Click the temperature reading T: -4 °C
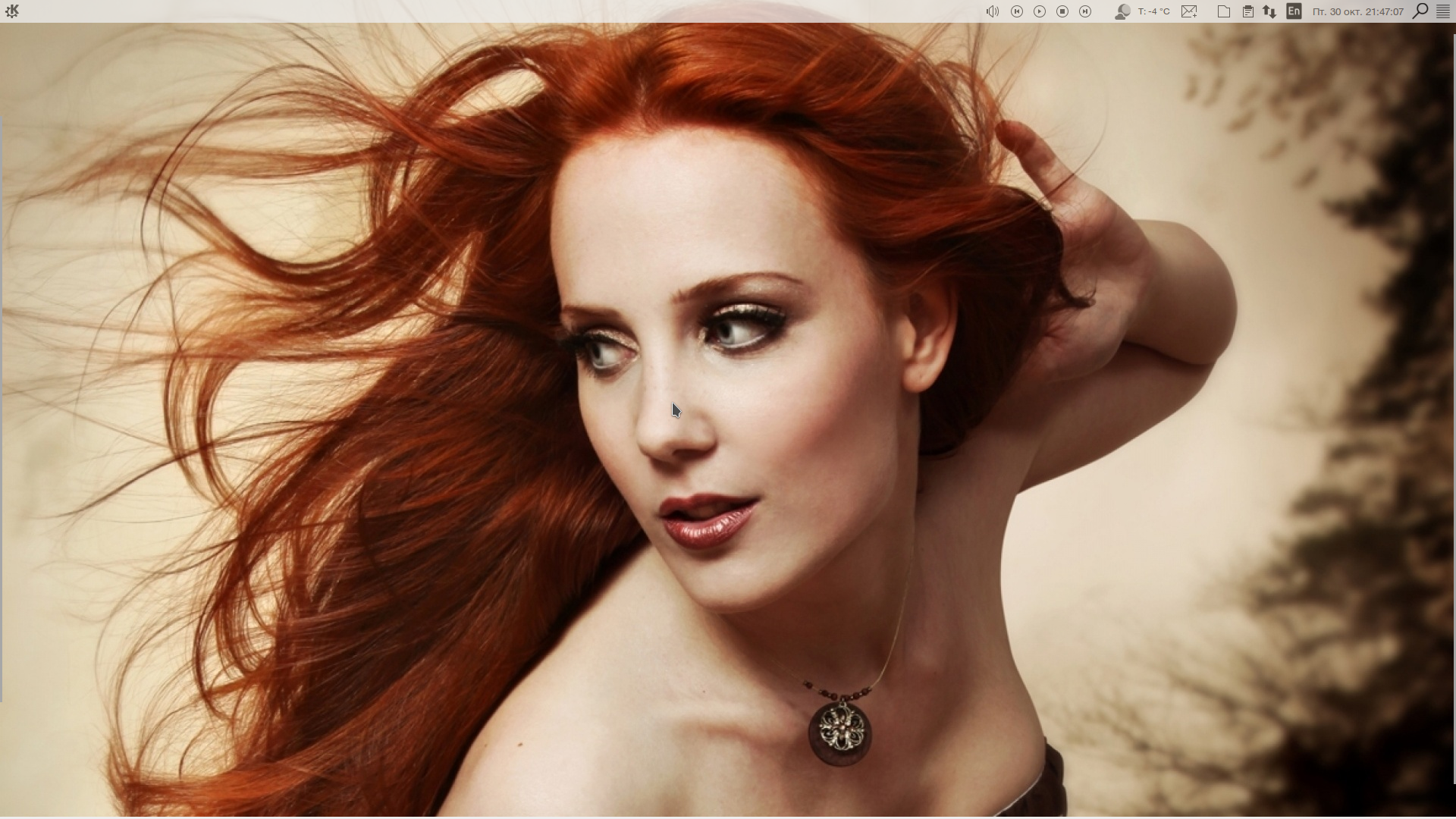1456x819 pixels. click(1154, 11)
